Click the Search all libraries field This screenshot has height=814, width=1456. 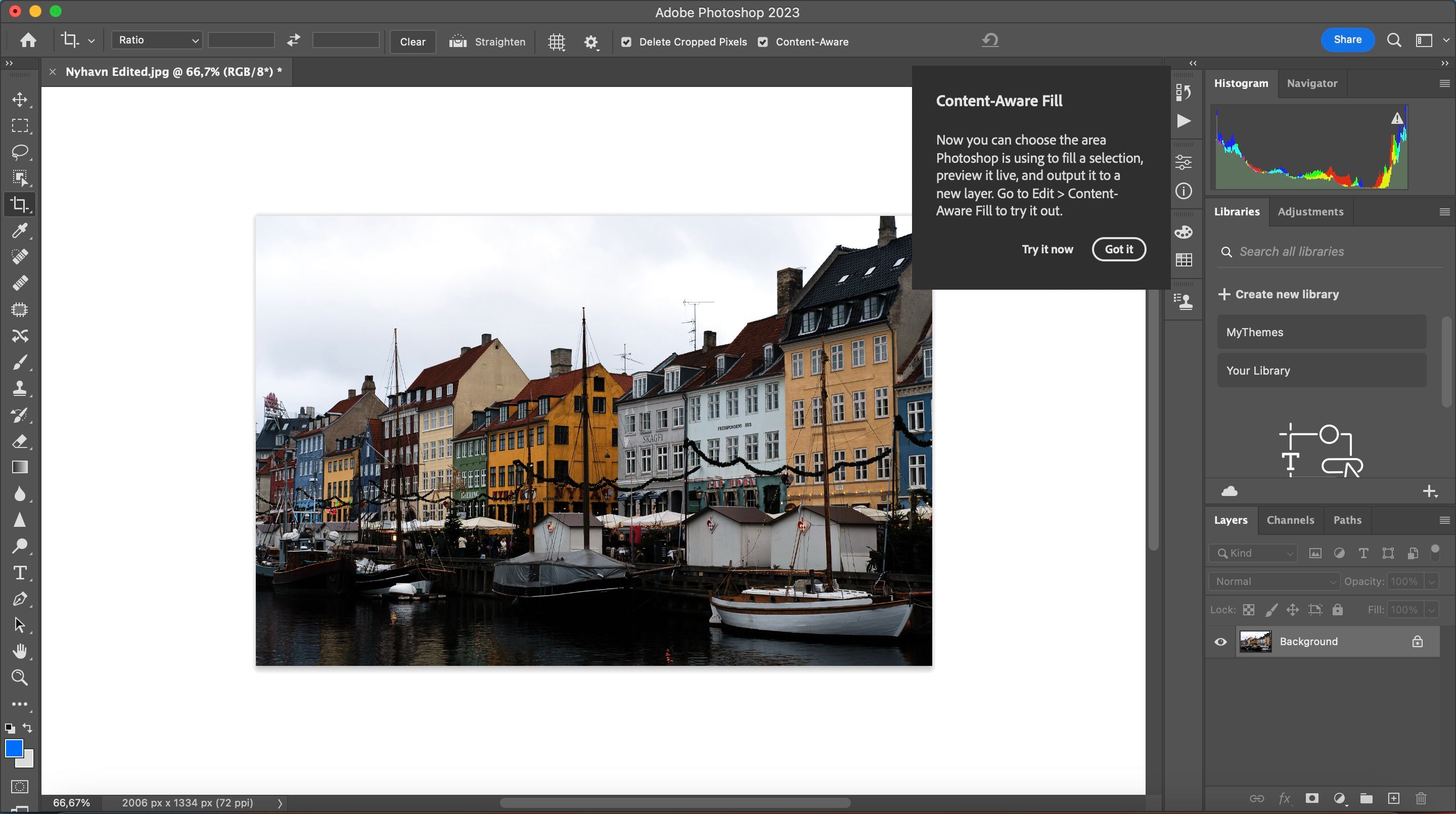[1328, 252]
